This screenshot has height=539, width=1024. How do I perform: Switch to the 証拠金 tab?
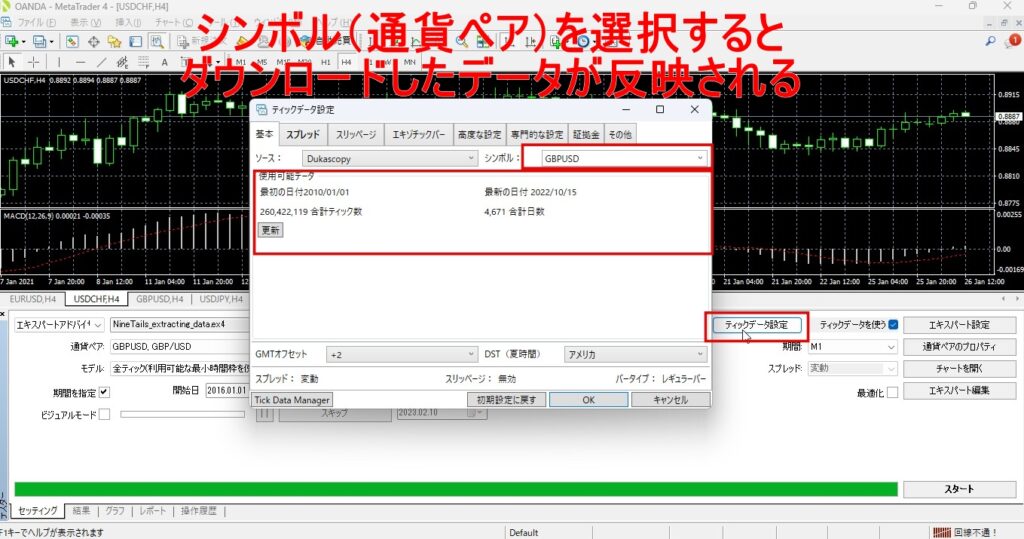click(586, 135)
